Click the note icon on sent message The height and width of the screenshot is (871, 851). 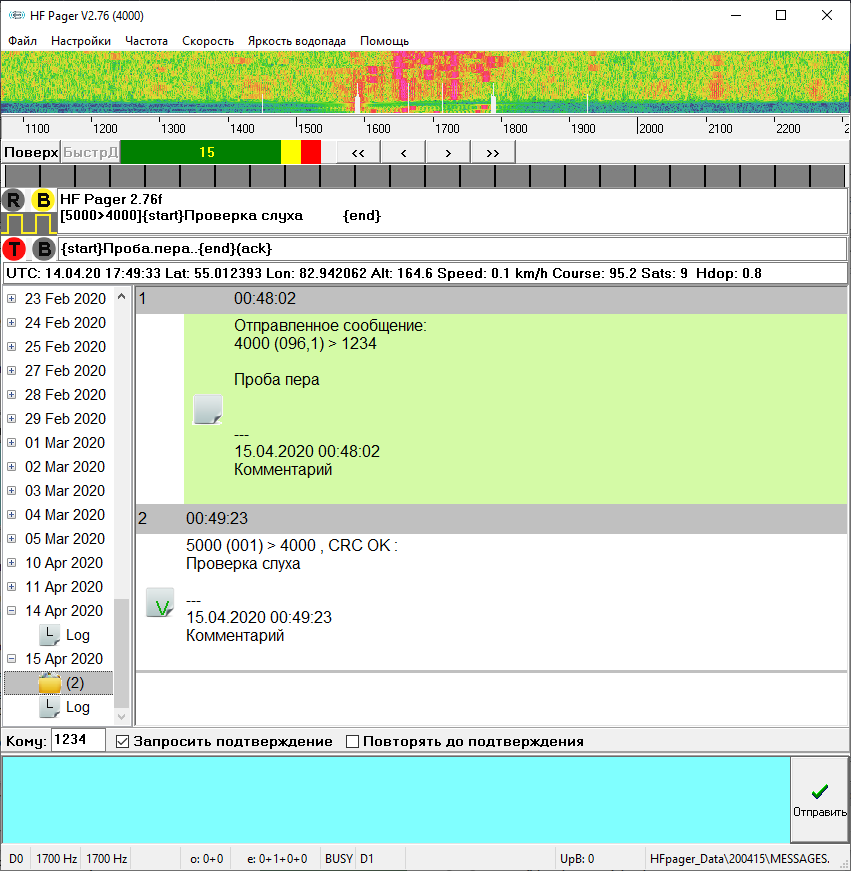click(x=207, y=409)
